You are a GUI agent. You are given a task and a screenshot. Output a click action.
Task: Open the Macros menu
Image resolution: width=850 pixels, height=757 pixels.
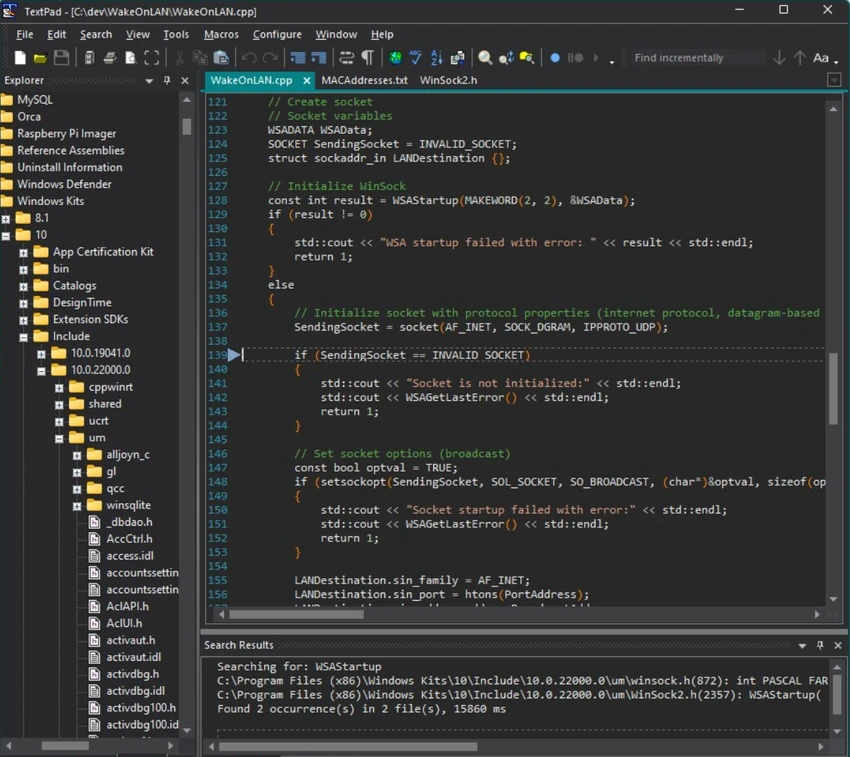(x=221, y=34)
